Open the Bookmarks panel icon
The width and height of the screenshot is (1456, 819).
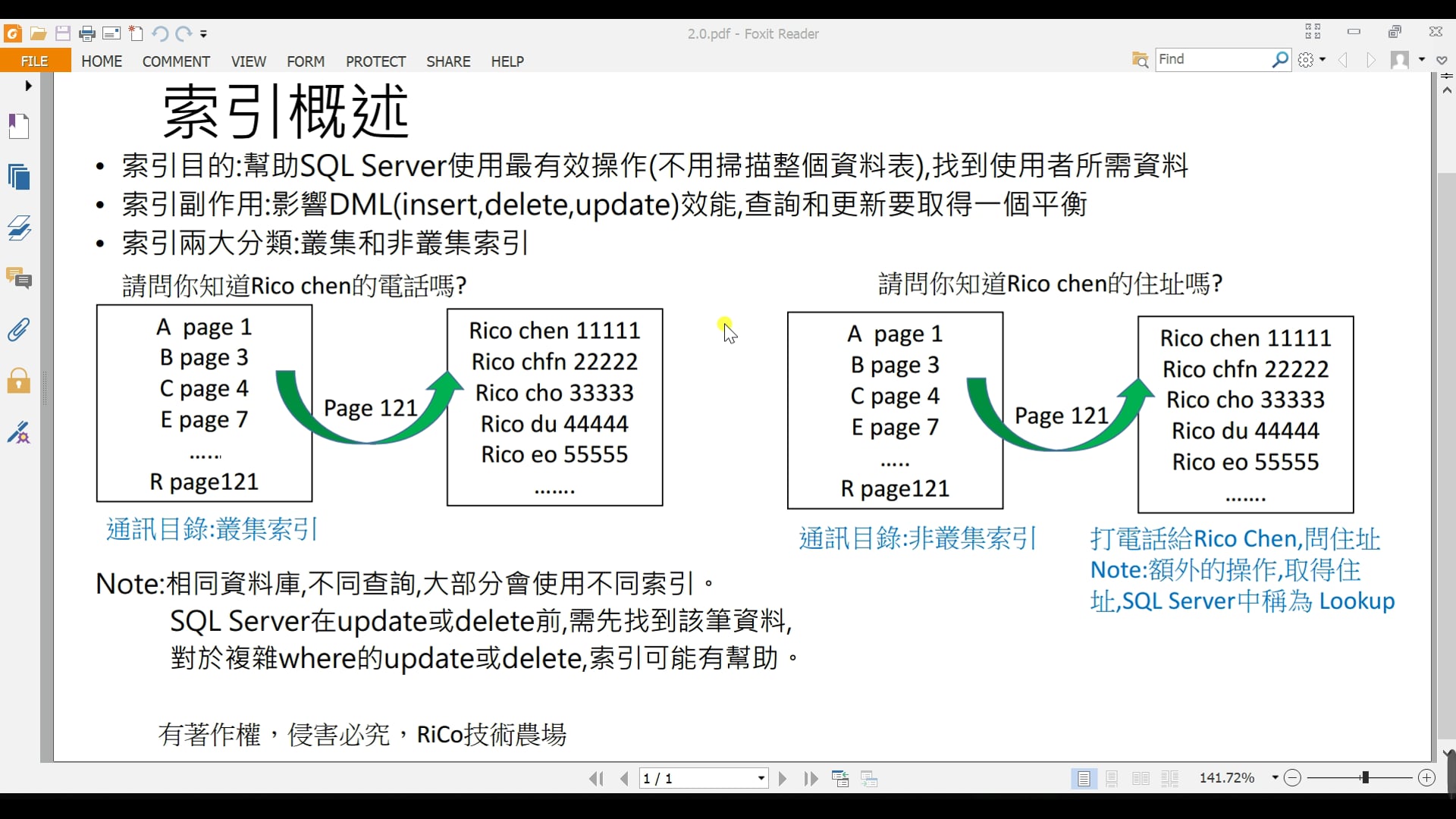[19, 126]
